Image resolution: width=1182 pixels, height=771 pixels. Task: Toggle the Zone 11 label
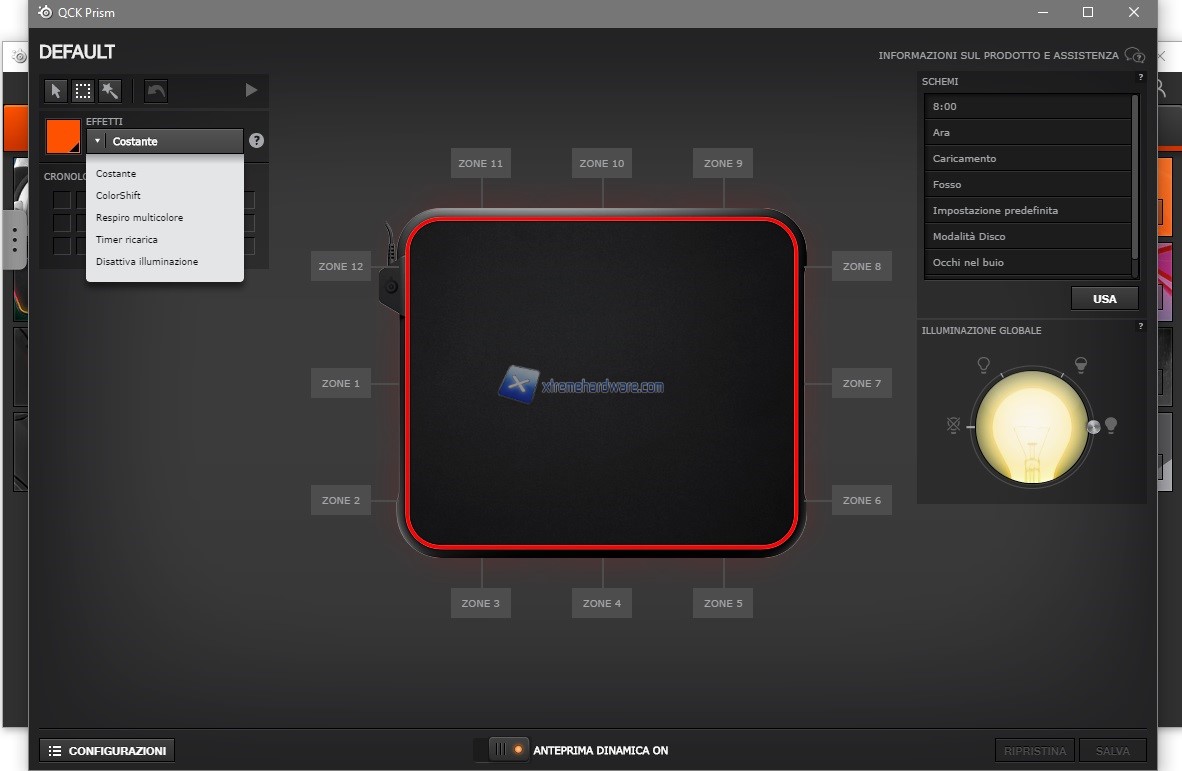tap(481, 163)
